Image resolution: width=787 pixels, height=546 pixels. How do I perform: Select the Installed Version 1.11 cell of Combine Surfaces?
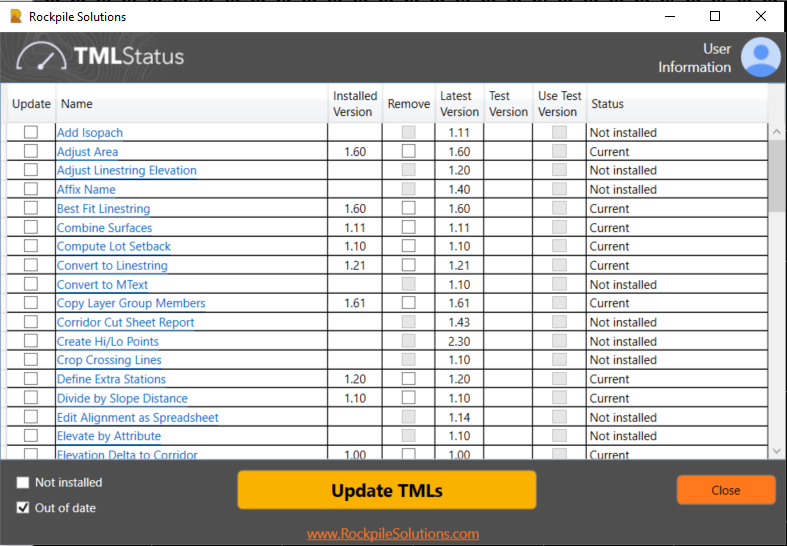[355, 228]
